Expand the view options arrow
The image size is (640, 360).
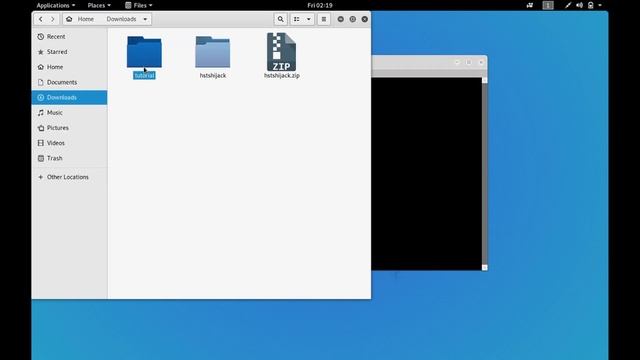coord(309,19)
